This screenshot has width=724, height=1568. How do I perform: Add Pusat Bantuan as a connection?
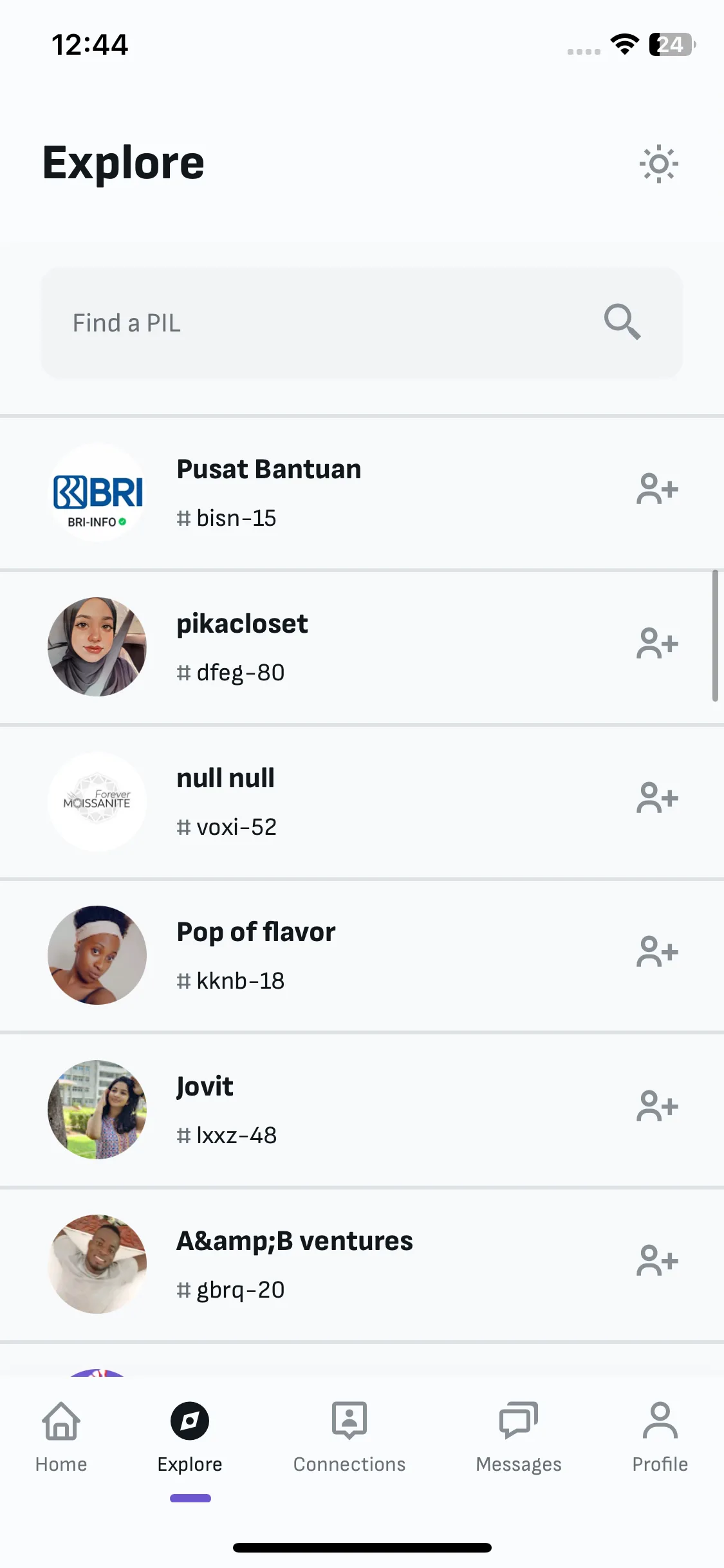click(x=657, y=489)
